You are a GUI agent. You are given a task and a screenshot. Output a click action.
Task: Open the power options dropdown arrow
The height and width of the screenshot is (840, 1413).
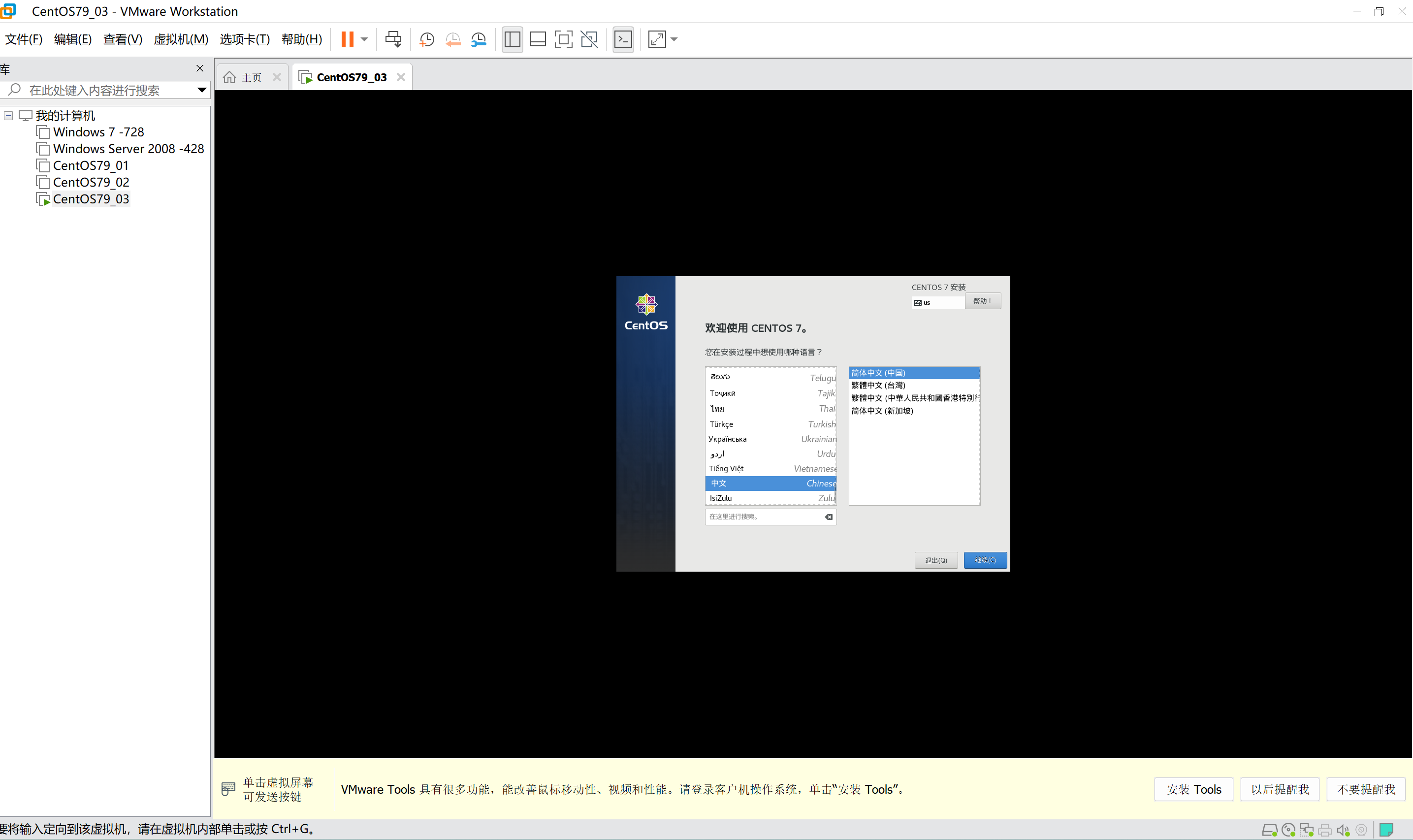tap(364, 39)
